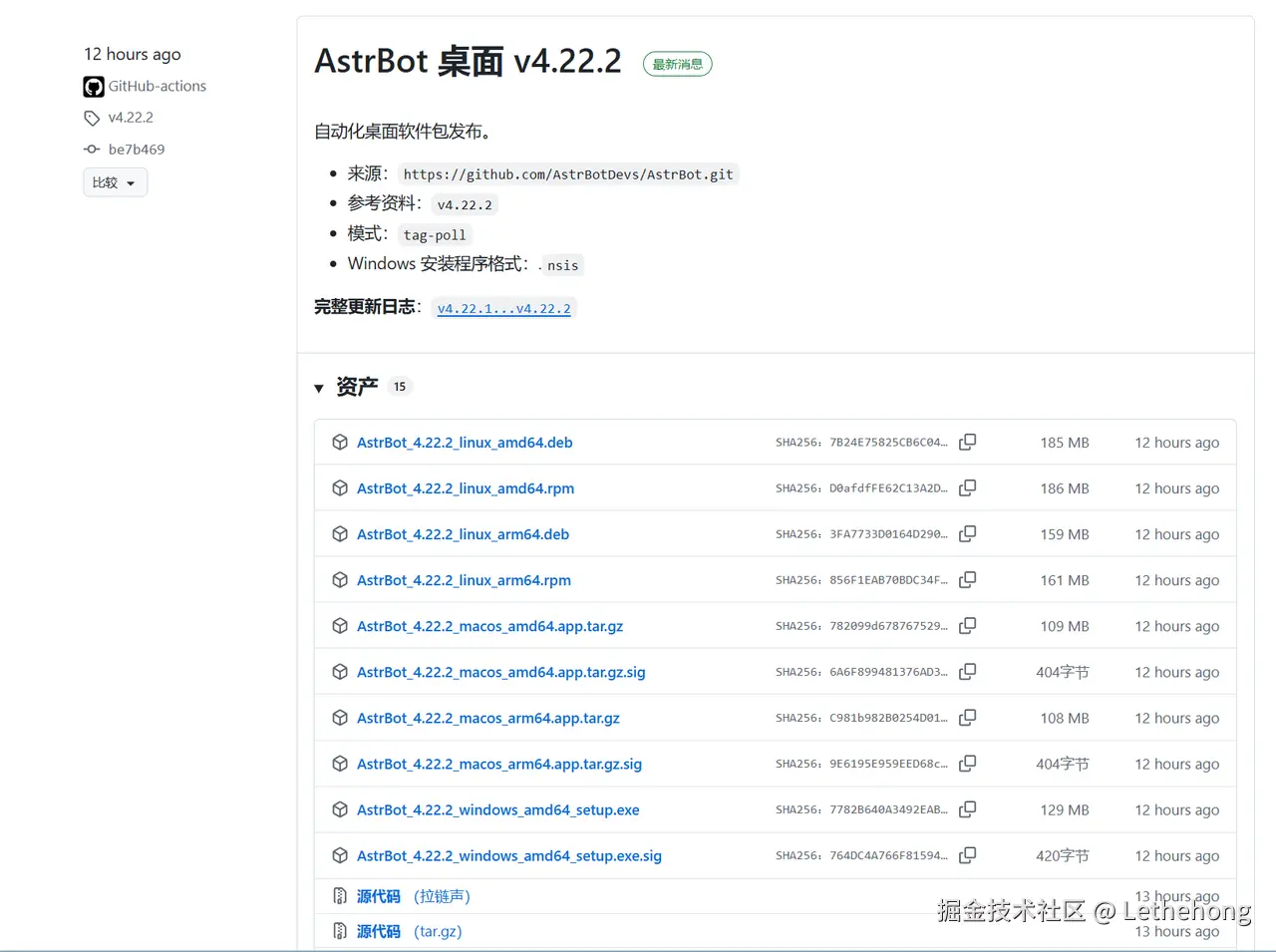
Task: Download AstrBot_4.22.2_macos_arm64.app.tar.gz.sig
Action: pos(499,763)
